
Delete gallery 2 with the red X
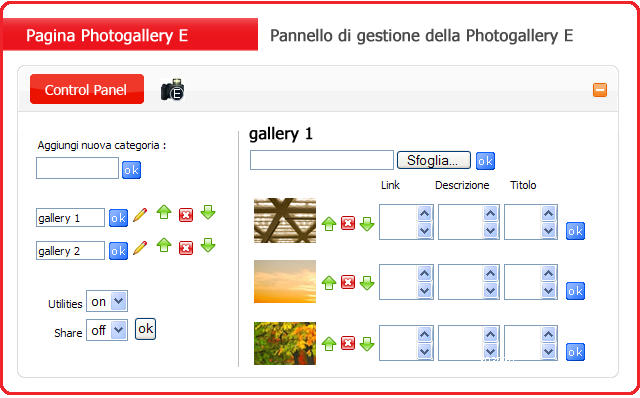point(186,248)
